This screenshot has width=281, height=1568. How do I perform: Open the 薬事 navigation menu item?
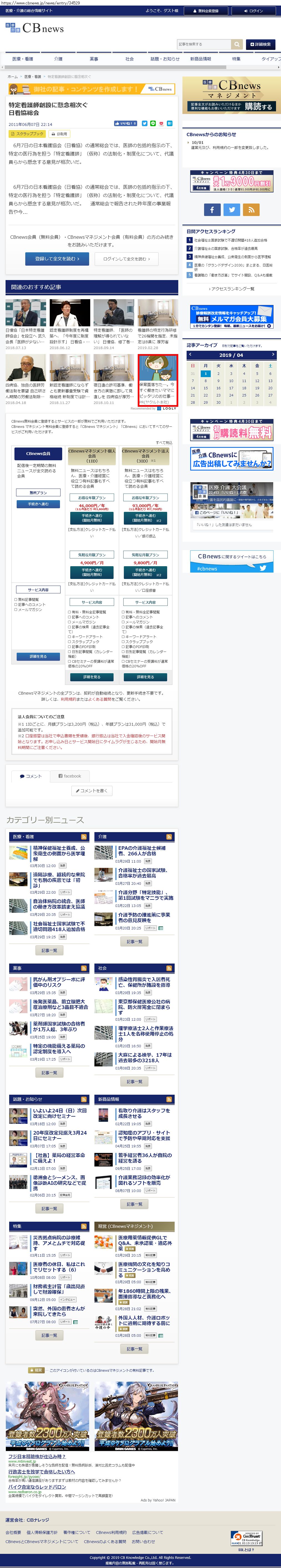(x=94, y=59)
